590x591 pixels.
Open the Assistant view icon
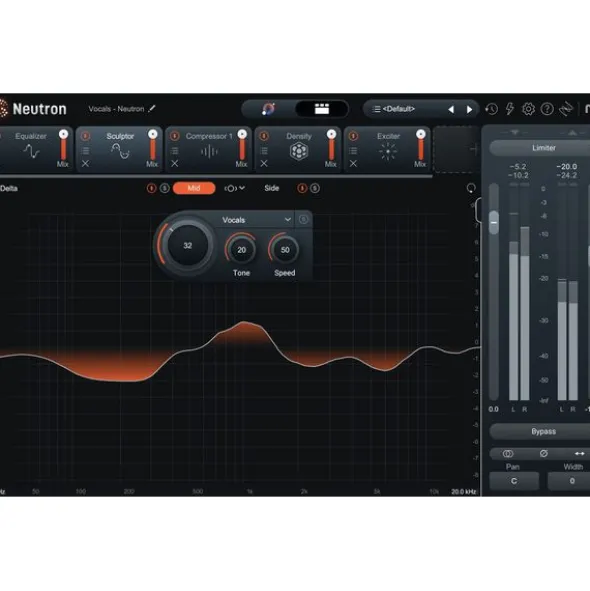268,109
